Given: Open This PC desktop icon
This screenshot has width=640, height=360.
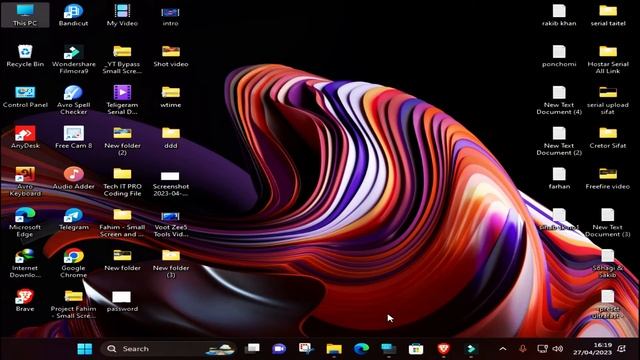Looking at the screenshot, I should 25,15.
